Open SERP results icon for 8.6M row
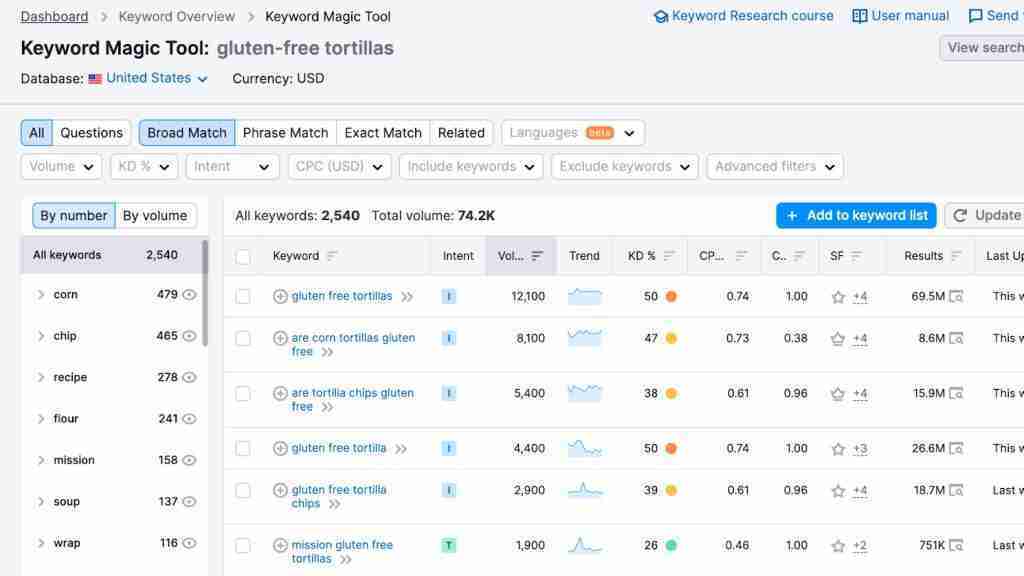The width and height of the screenshot is (1024, 576). [956, 338]
